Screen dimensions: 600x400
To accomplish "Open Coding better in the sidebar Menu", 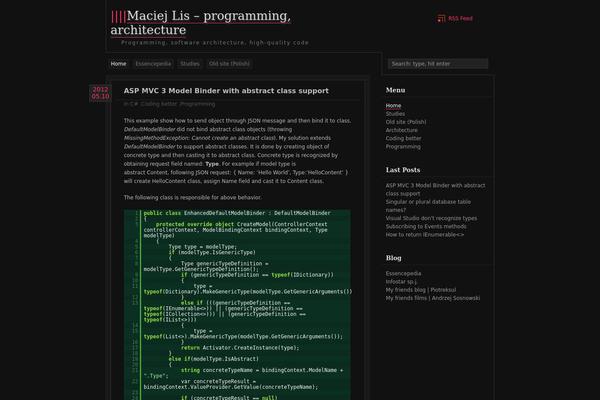I will [403, 139].
